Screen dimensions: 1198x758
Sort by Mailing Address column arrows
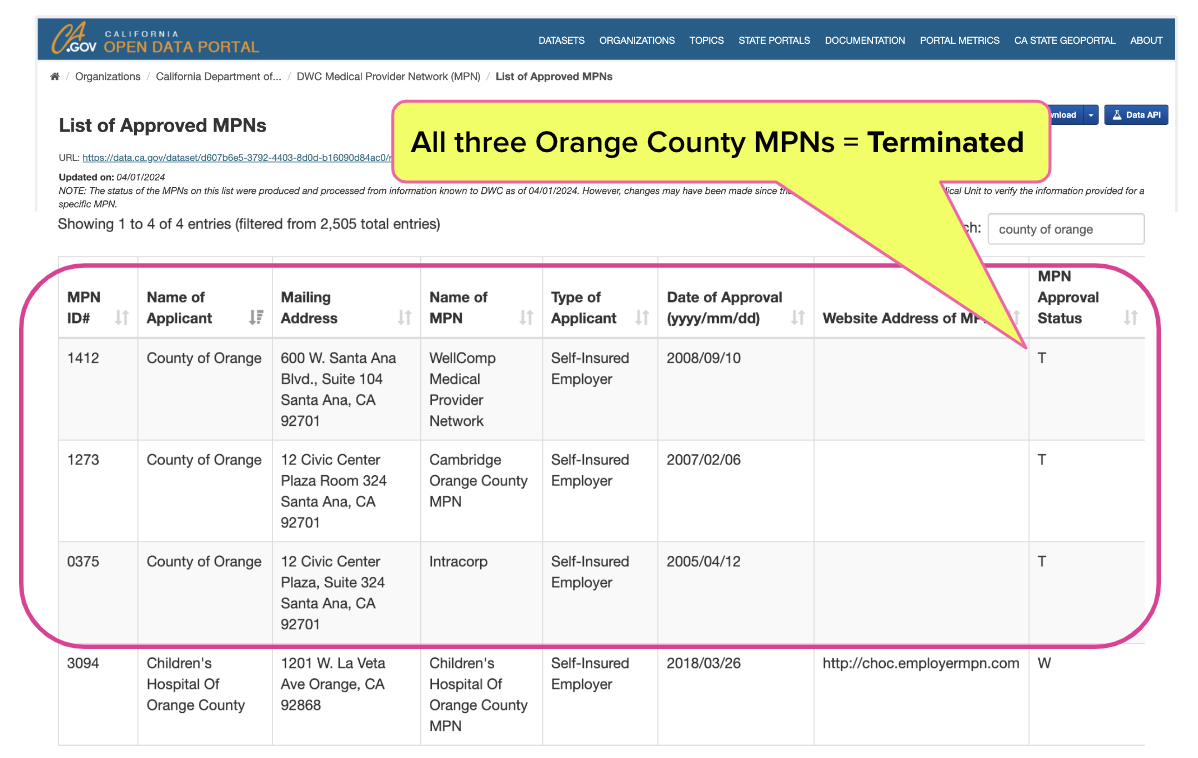[x=404, y=317]
